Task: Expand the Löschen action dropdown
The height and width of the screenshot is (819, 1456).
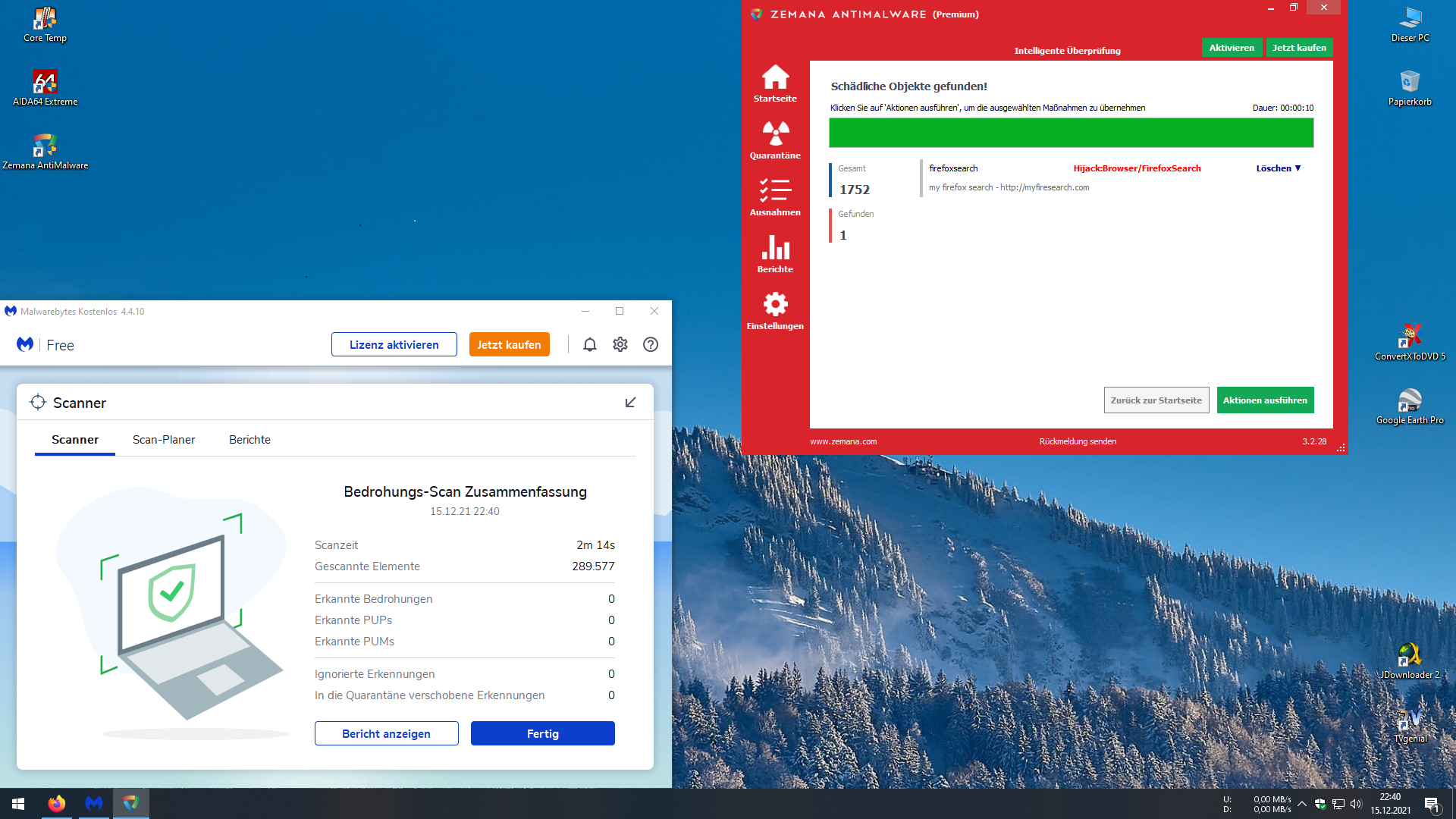Action: coord(1279,168)
